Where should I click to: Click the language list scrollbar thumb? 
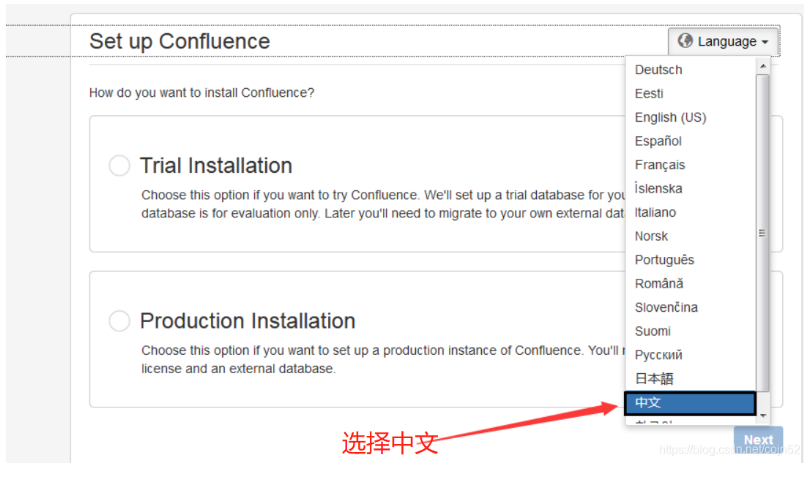click(x=763, y=233)
